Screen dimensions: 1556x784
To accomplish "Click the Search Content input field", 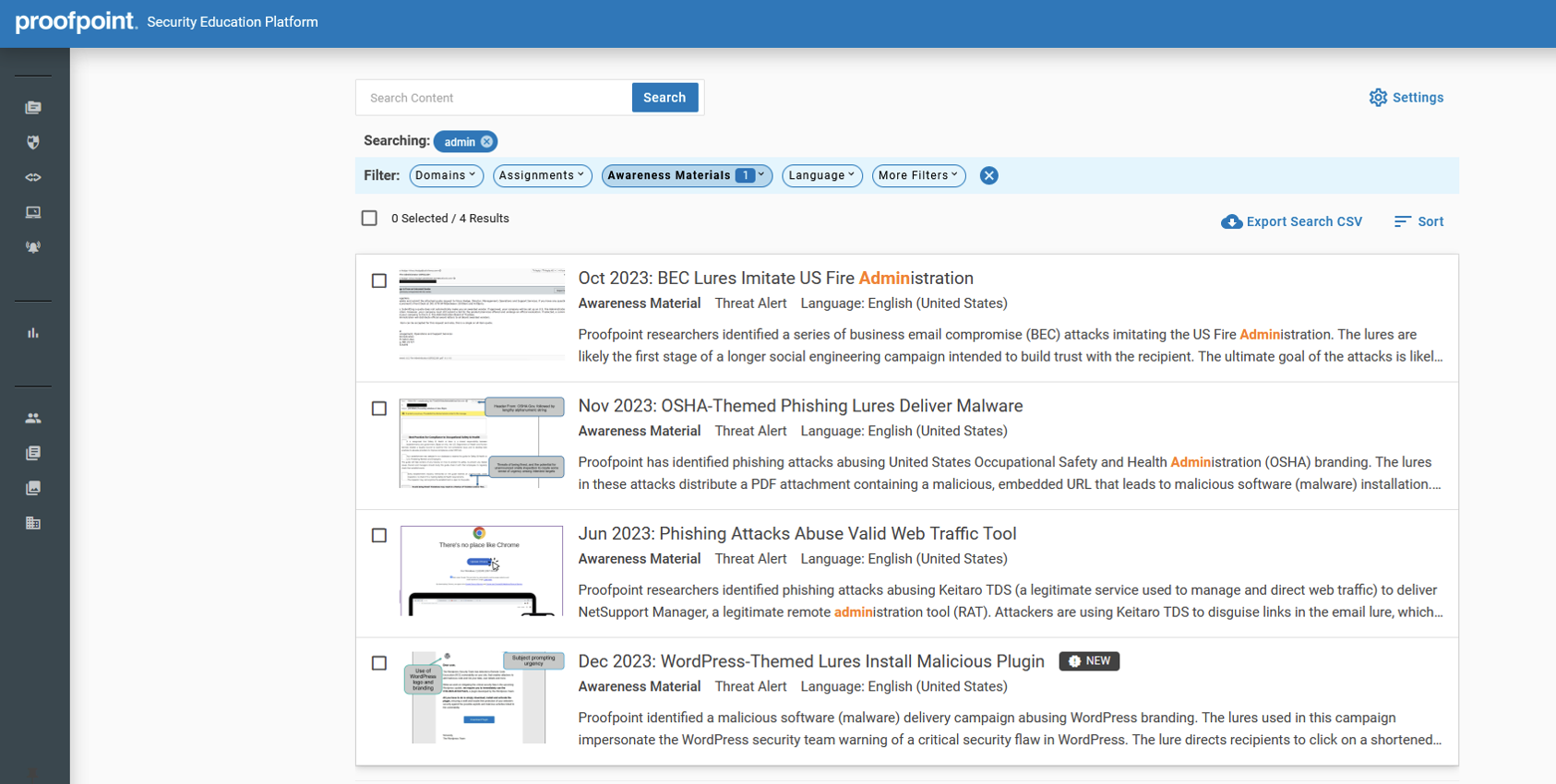I will point(494,98).
